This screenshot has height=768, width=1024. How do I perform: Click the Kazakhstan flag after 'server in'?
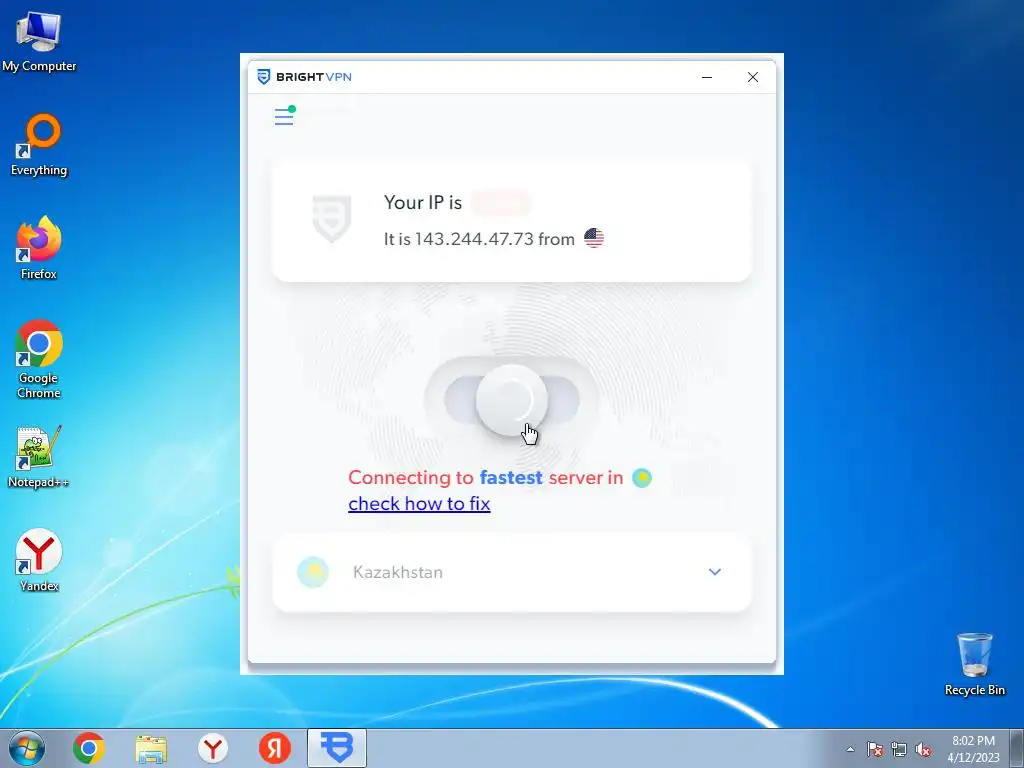(642, 478)
